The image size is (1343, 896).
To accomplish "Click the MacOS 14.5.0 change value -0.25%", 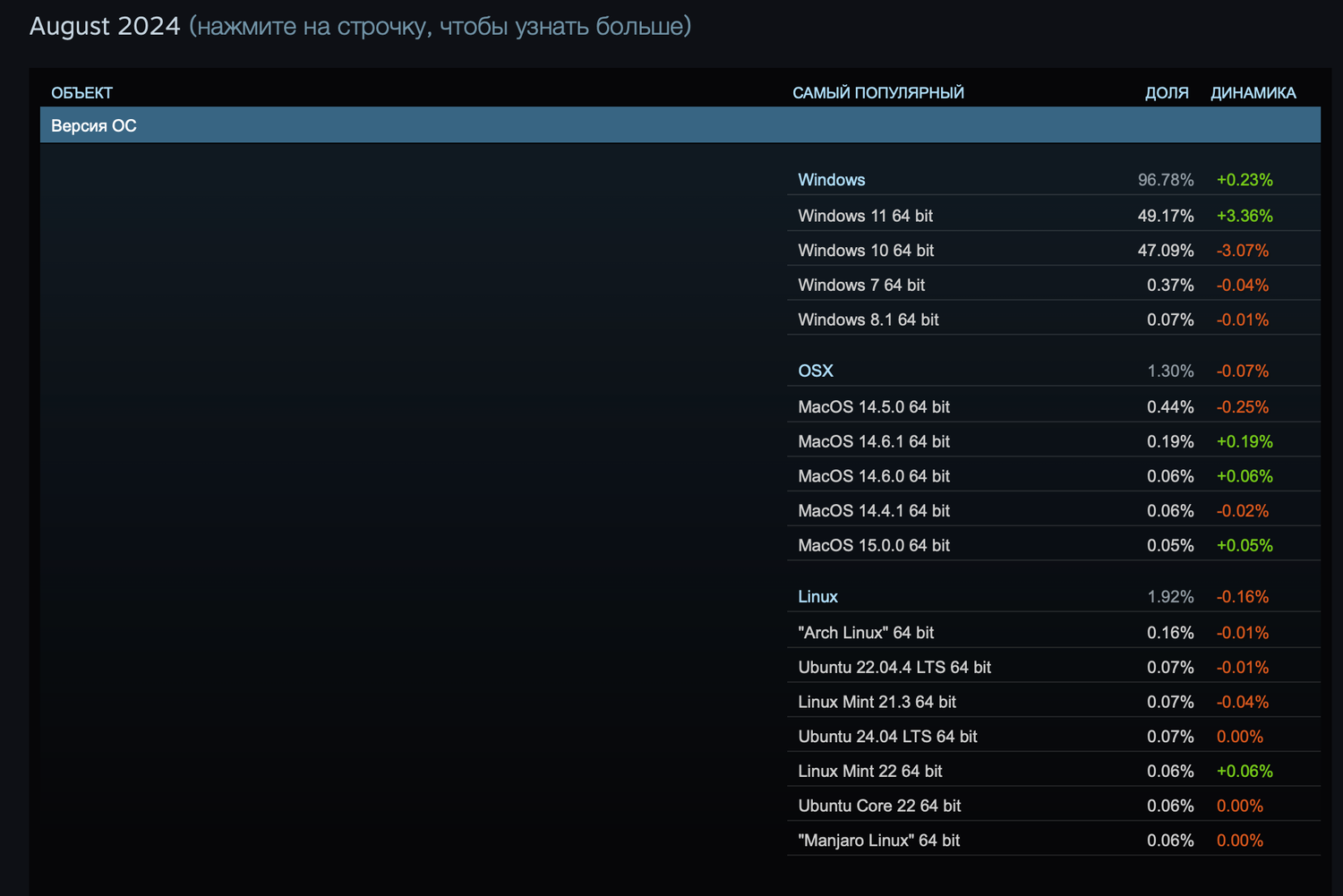I will coord(1243,407).
